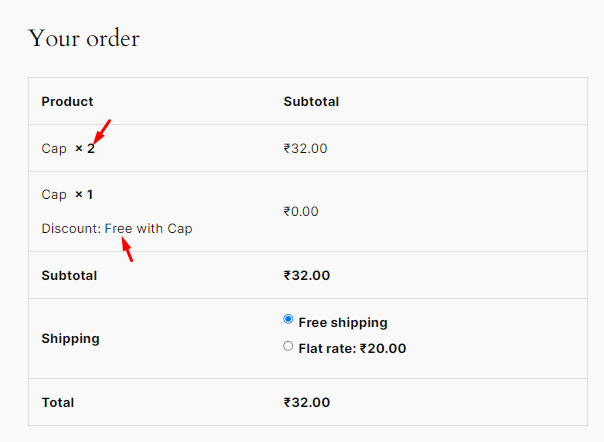Select the Free shipping radio button

click(x=288, y=319)
